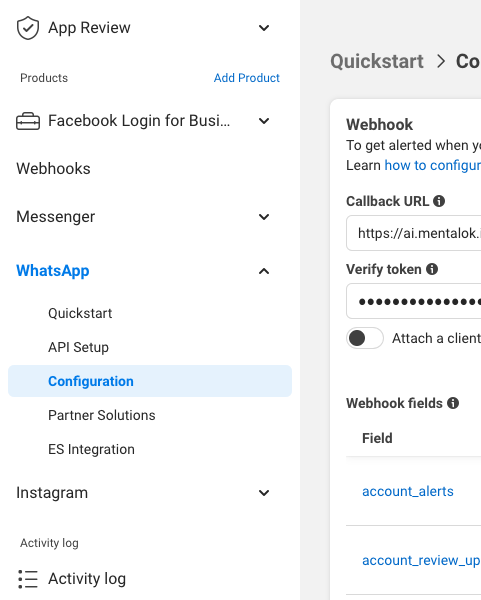The height and width of the screenshot is (600, 481).
Task: Click the breadcrumb arrow after Quickstart
Action: point(441,61)
